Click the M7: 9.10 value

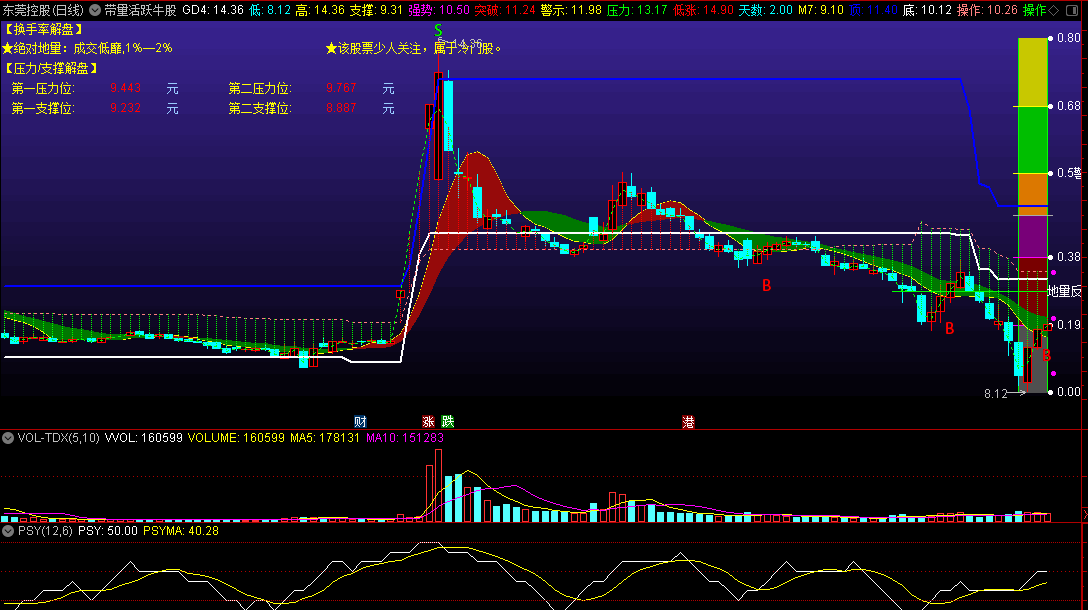pos(820,10)
